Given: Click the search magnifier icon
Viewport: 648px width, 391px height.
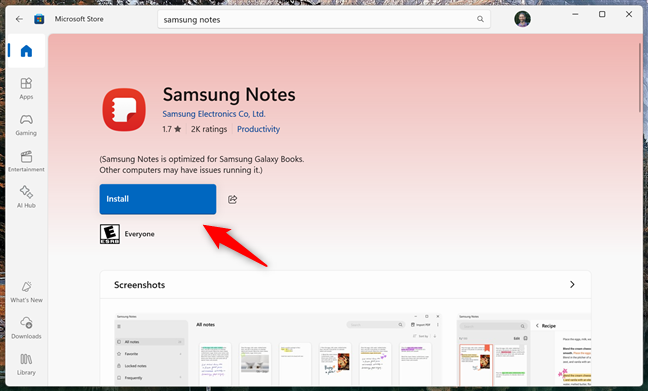Looking at the screenshot, I should click(480, 19).
